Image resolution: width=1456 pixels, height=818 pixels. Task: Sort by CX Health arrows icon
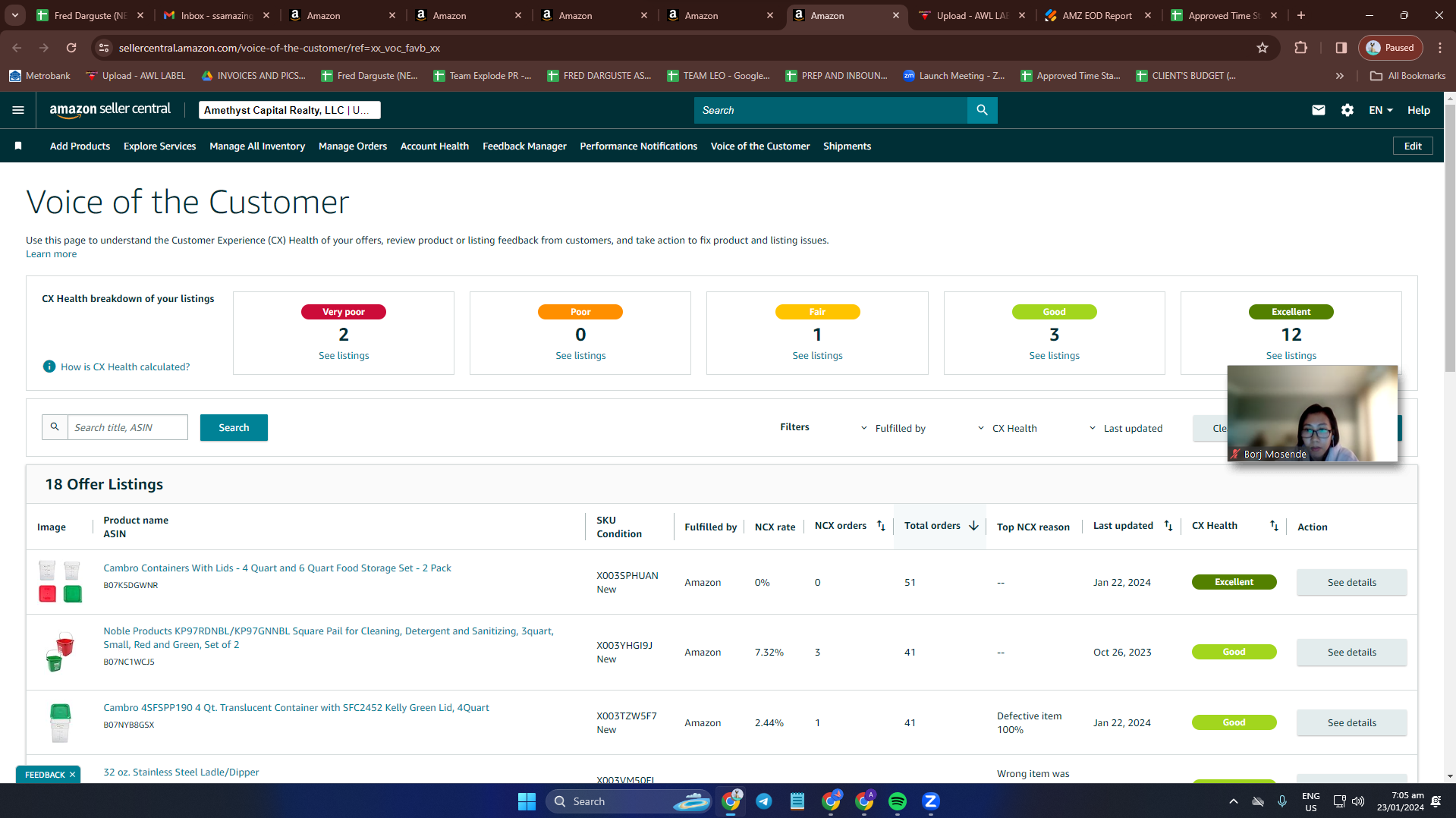point(1274,525)
